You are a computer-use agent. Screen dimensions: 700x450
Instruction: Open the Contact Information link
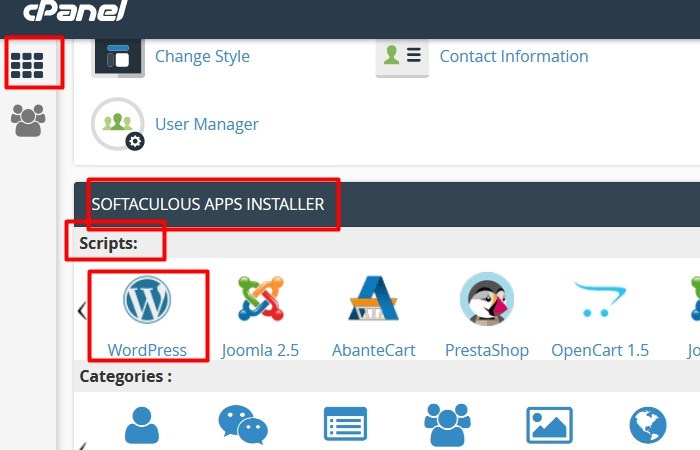click(514, 57)
